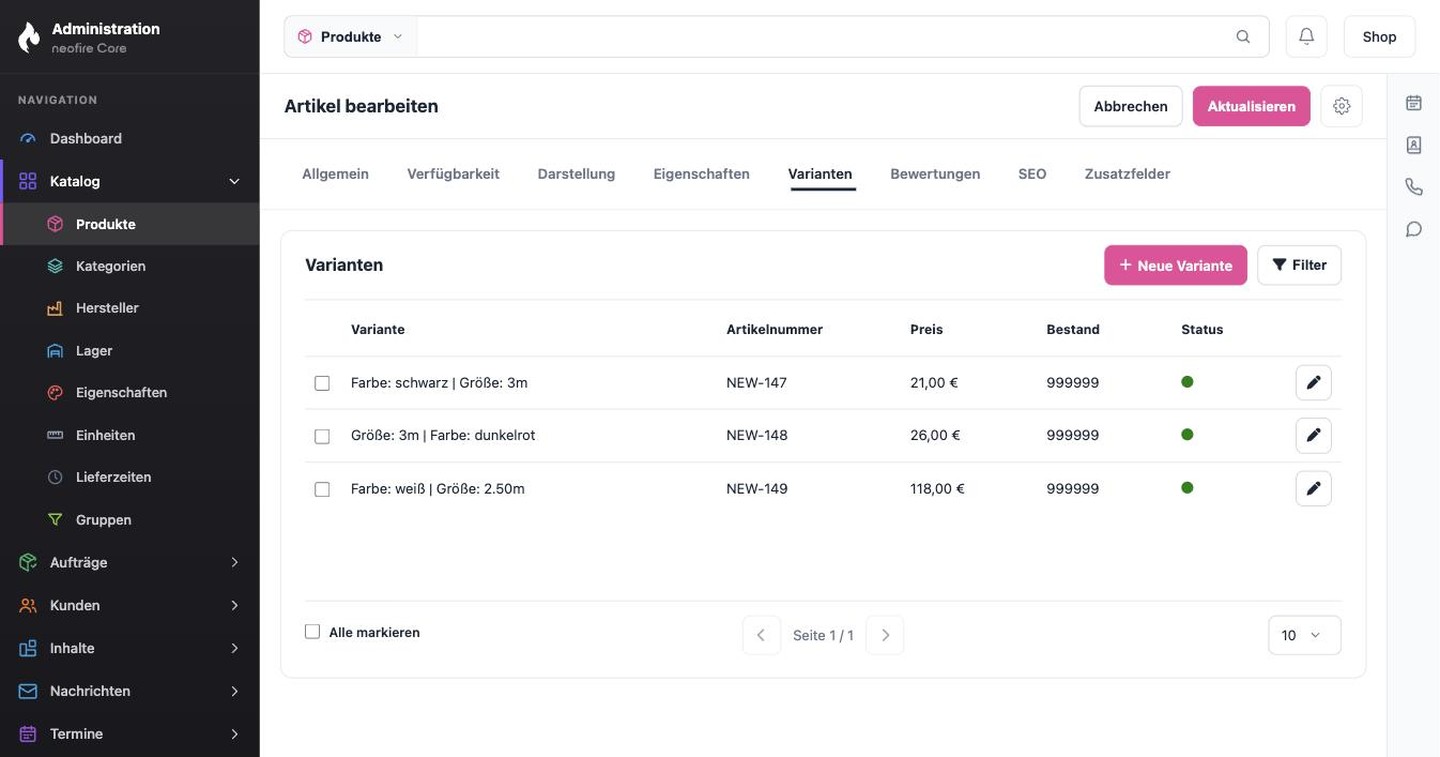Open the contacts icon in right sidebar
Image resolution: width=1440 pixels, height=757 pixels.
pos(1414,145)
